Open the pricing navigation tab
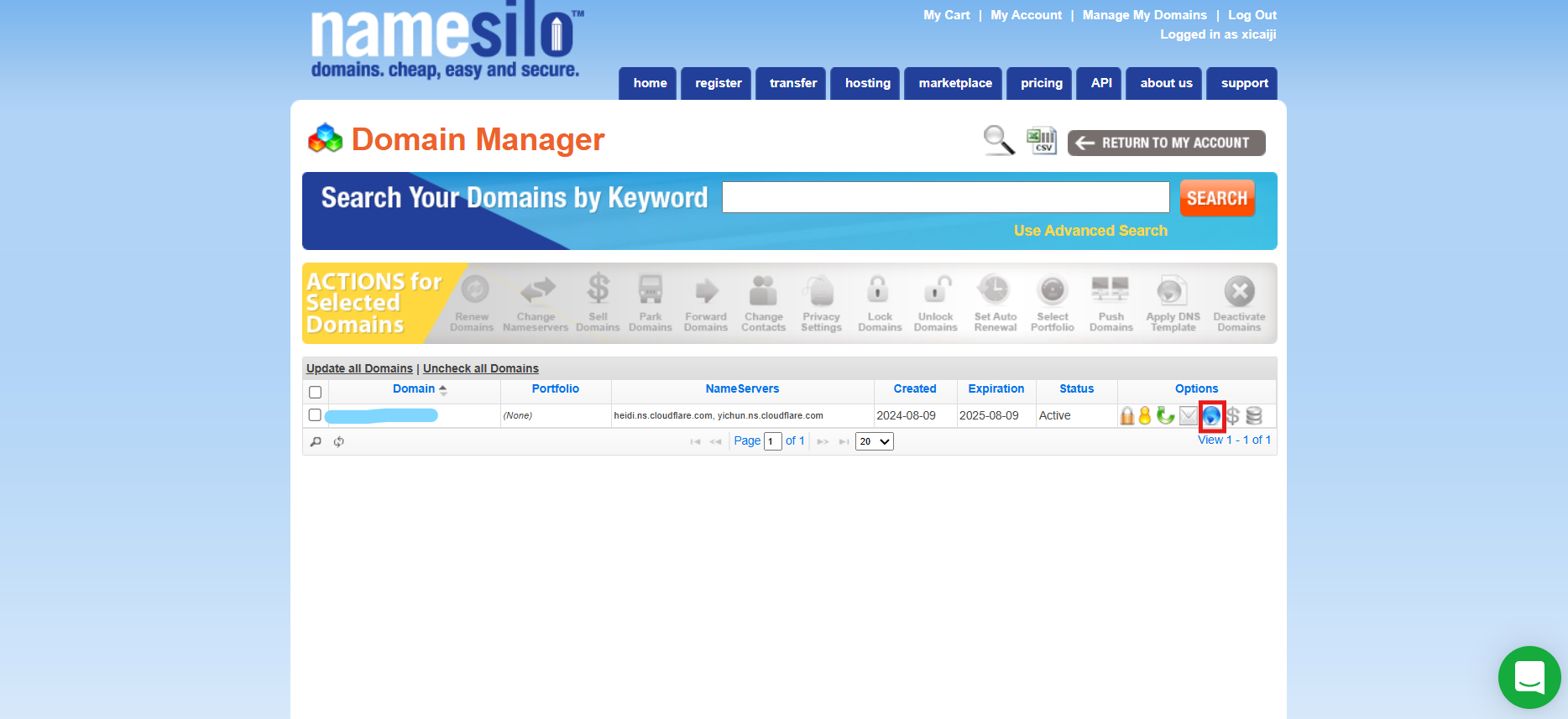1568x719 pixels. tap(1041, 83)
